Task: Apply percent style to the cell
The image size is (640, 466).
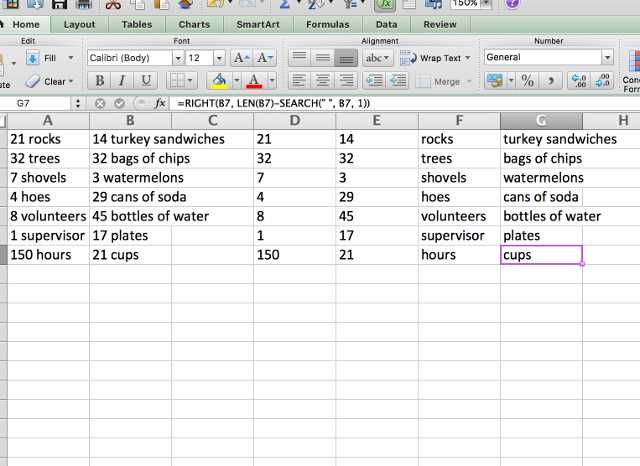Action: (x=527, y=81)
